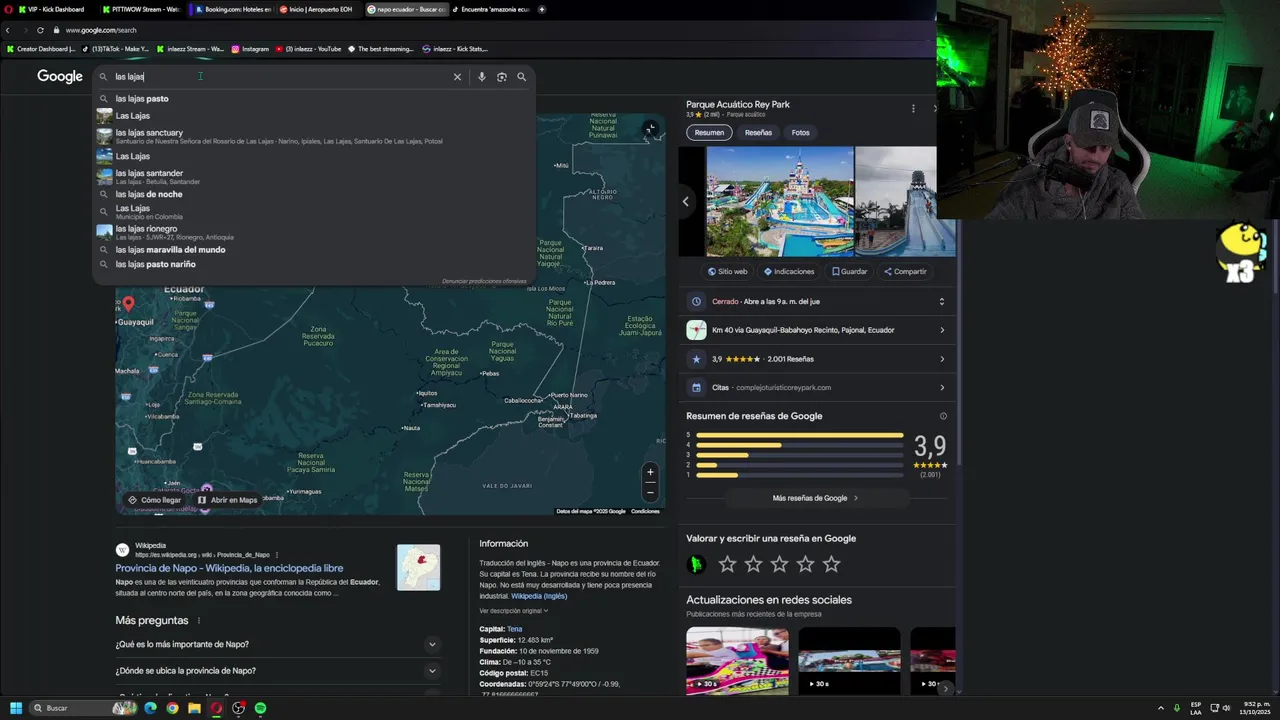This screenshot has height=720, width=1280.
Task: Open OBS Studio from taskbar
Action: (x=238, y=708)
